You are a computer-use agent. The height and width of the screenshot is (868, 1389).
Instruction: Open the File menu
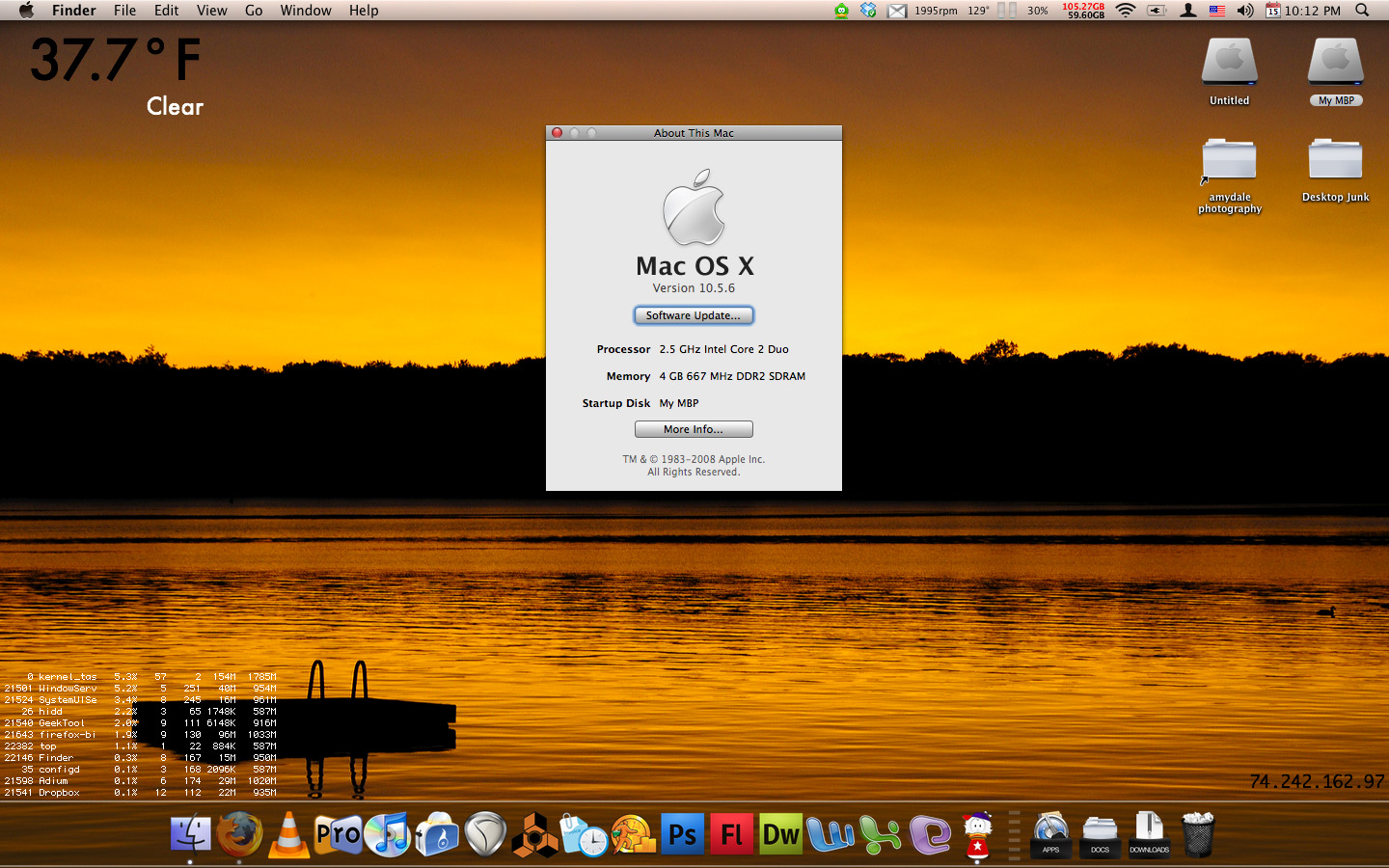tap(124, 11)
